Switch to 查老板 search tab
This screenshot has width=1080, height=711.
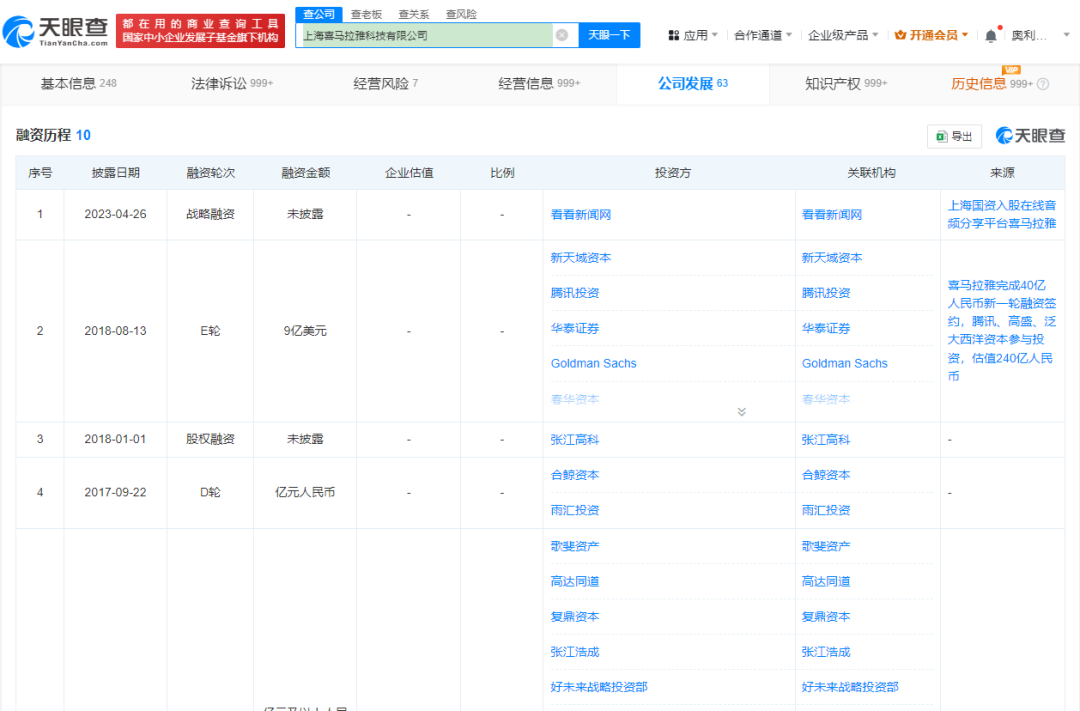tap(366, 14)
